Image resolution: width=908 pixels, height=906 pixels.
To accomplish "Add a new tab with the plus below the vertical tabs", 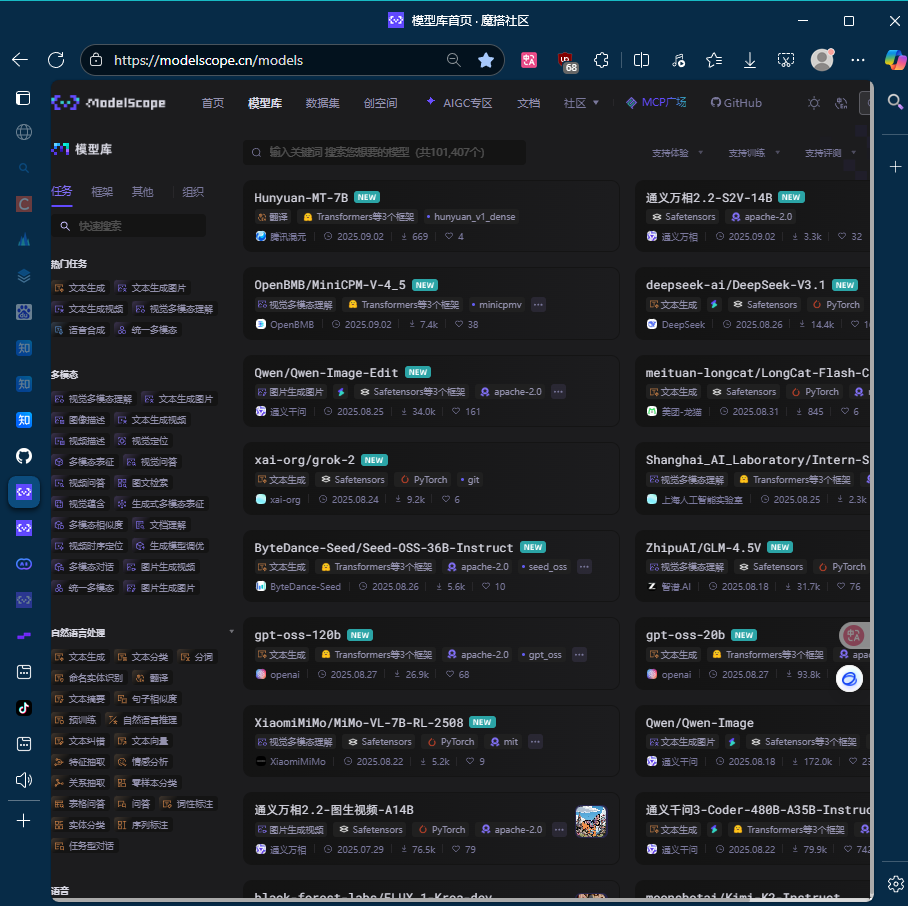I will point(24,820).
